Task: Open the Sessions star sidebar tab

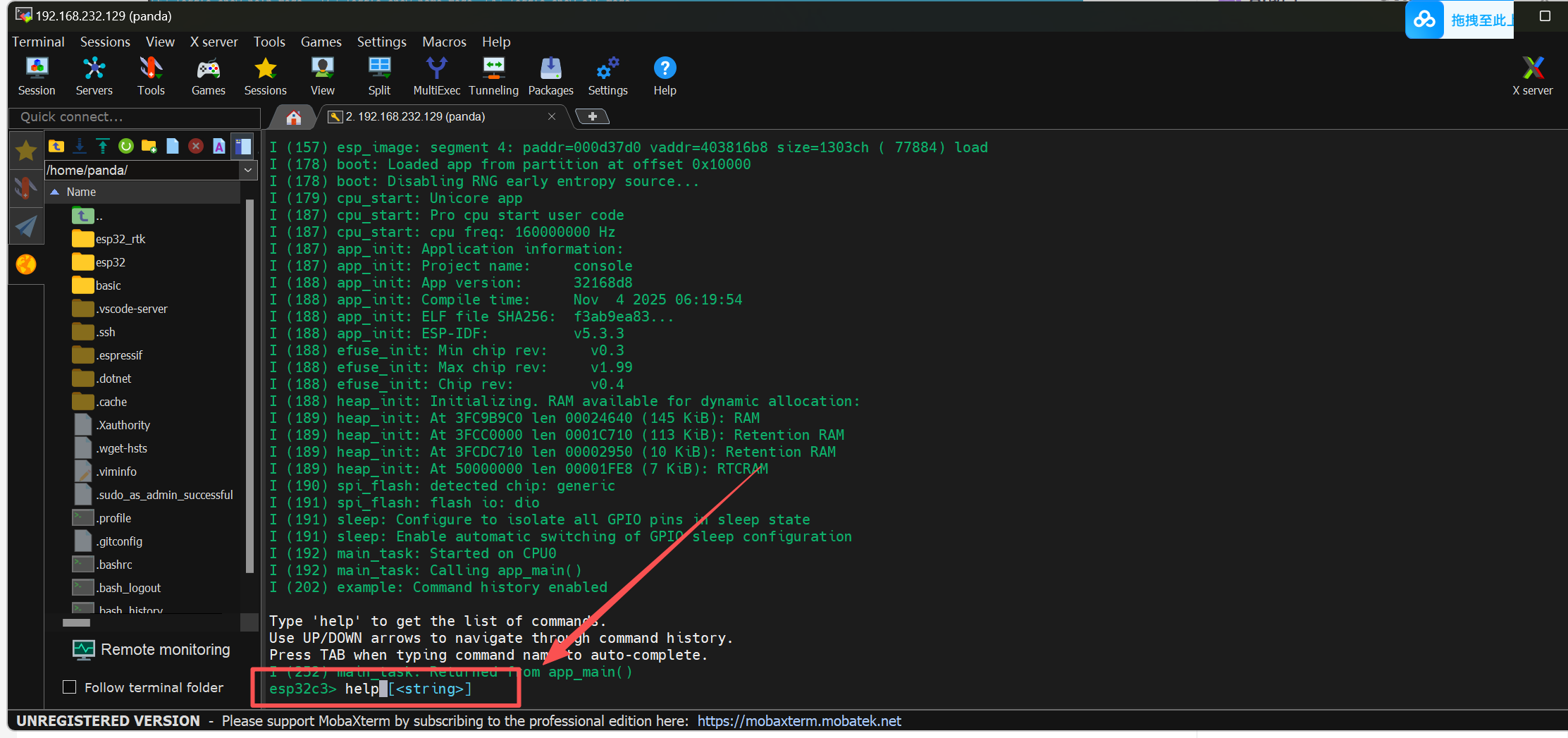Action: (26, 150)
